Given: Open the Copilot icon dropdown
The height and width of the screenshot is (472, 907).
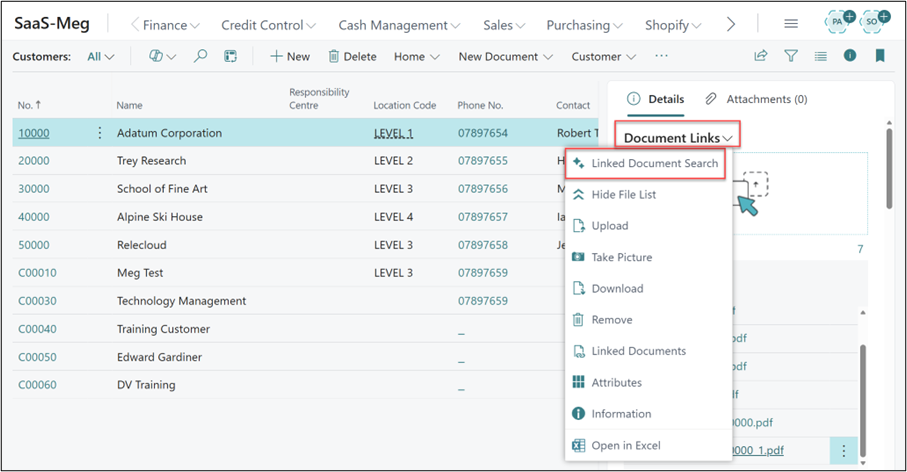Looking at the screenshot, I should (x=162, y=56).
